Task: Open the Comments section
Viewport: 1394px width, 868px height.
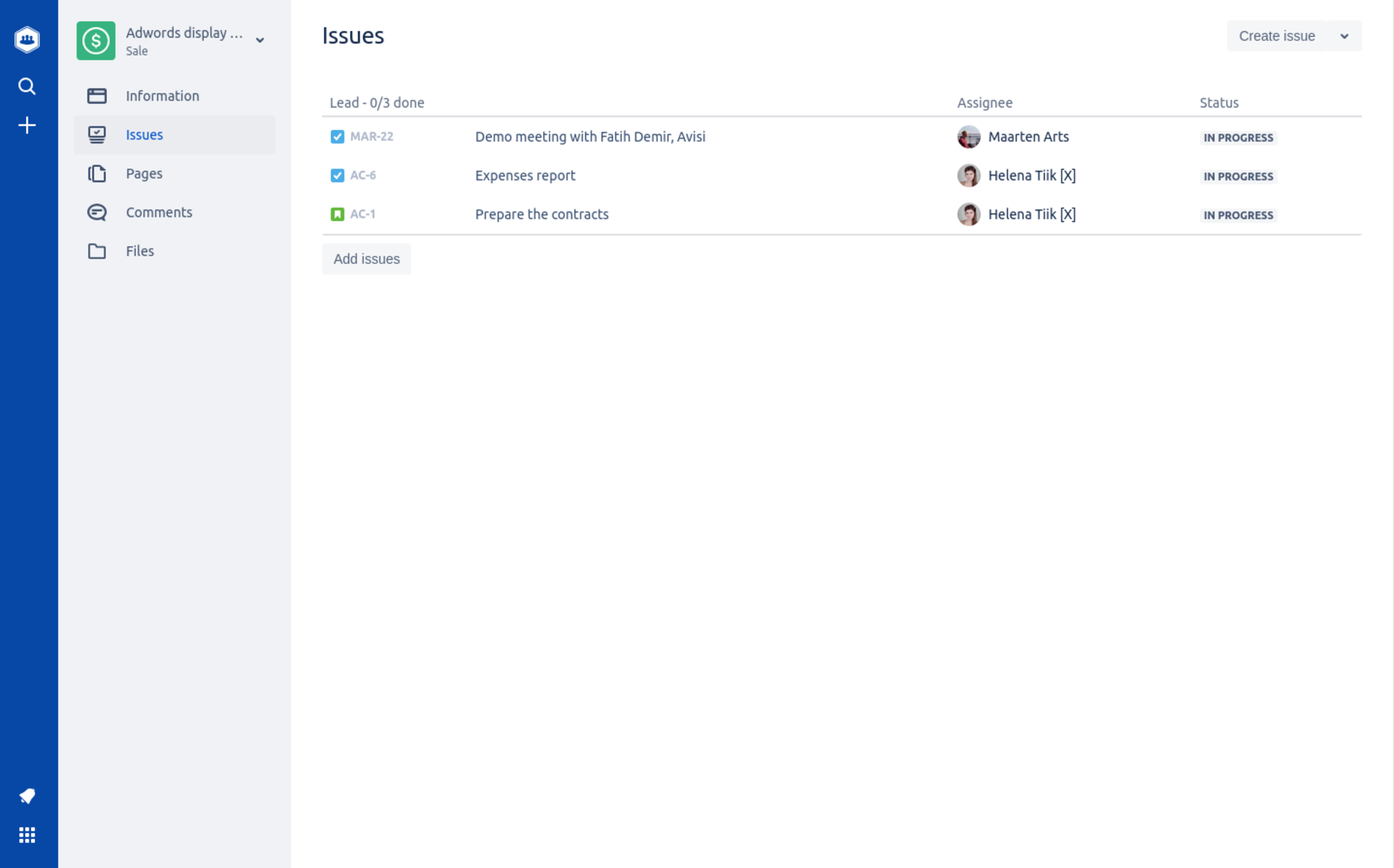Action: coord(175,212)
